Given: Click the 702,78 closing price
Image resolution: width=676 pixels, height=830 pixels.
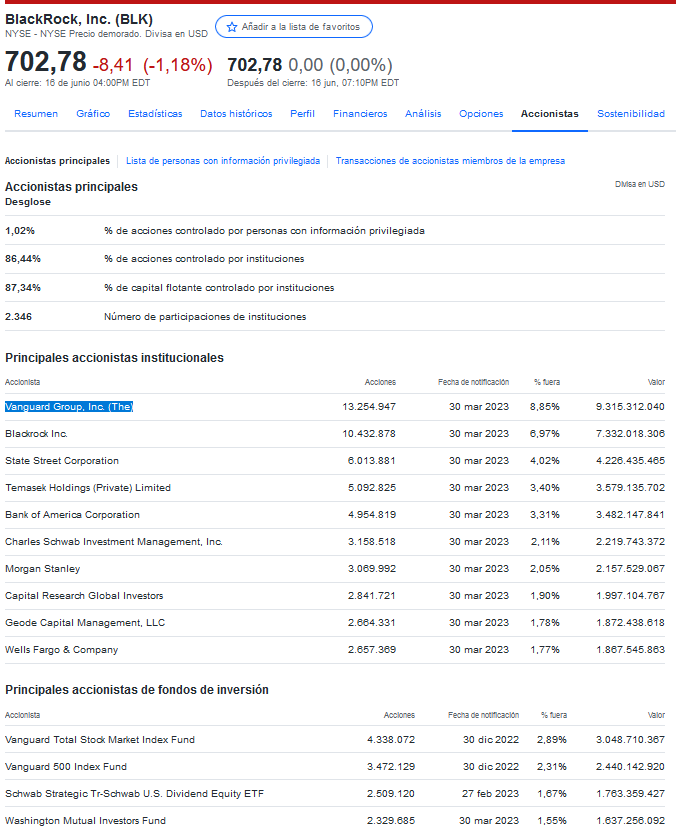Looking at the screenshot, I should (46, 62).
